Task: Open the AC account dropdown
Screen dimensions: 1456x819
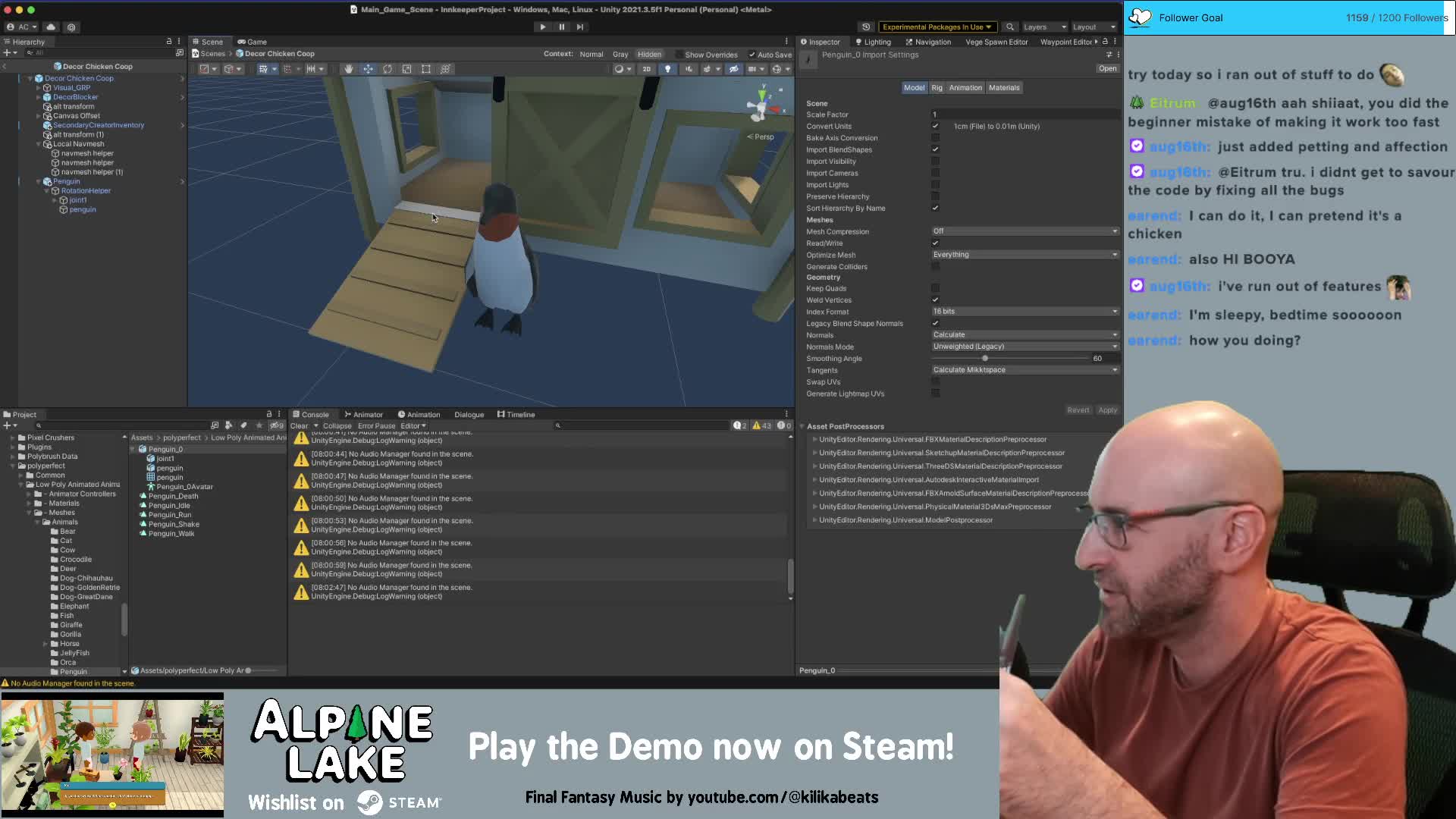Action: tap(22, 27)
